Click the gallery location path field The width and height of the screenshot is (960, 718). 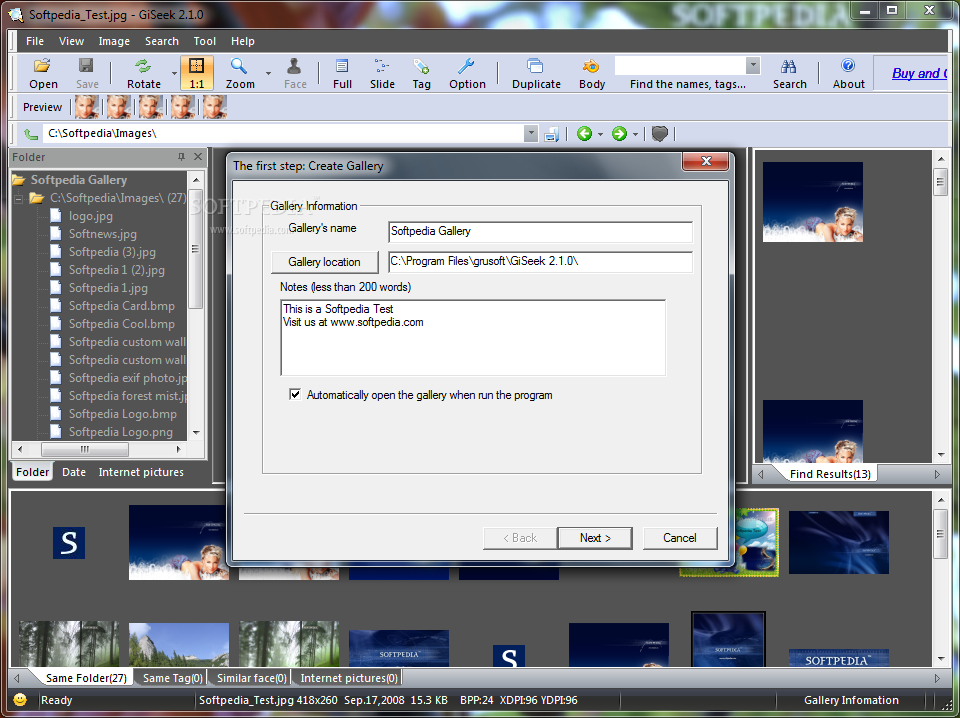point(541,261)
